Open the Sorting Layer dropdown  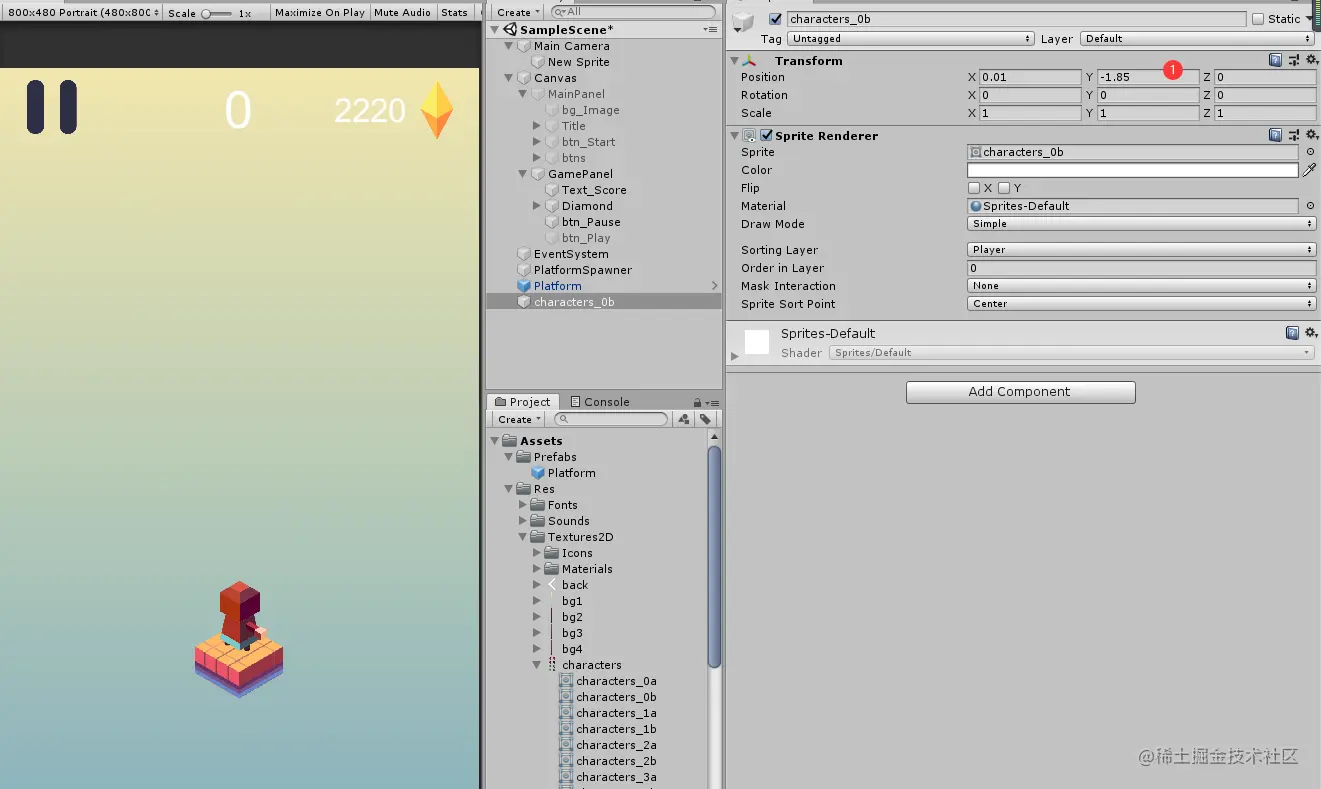pos(1141,250)
